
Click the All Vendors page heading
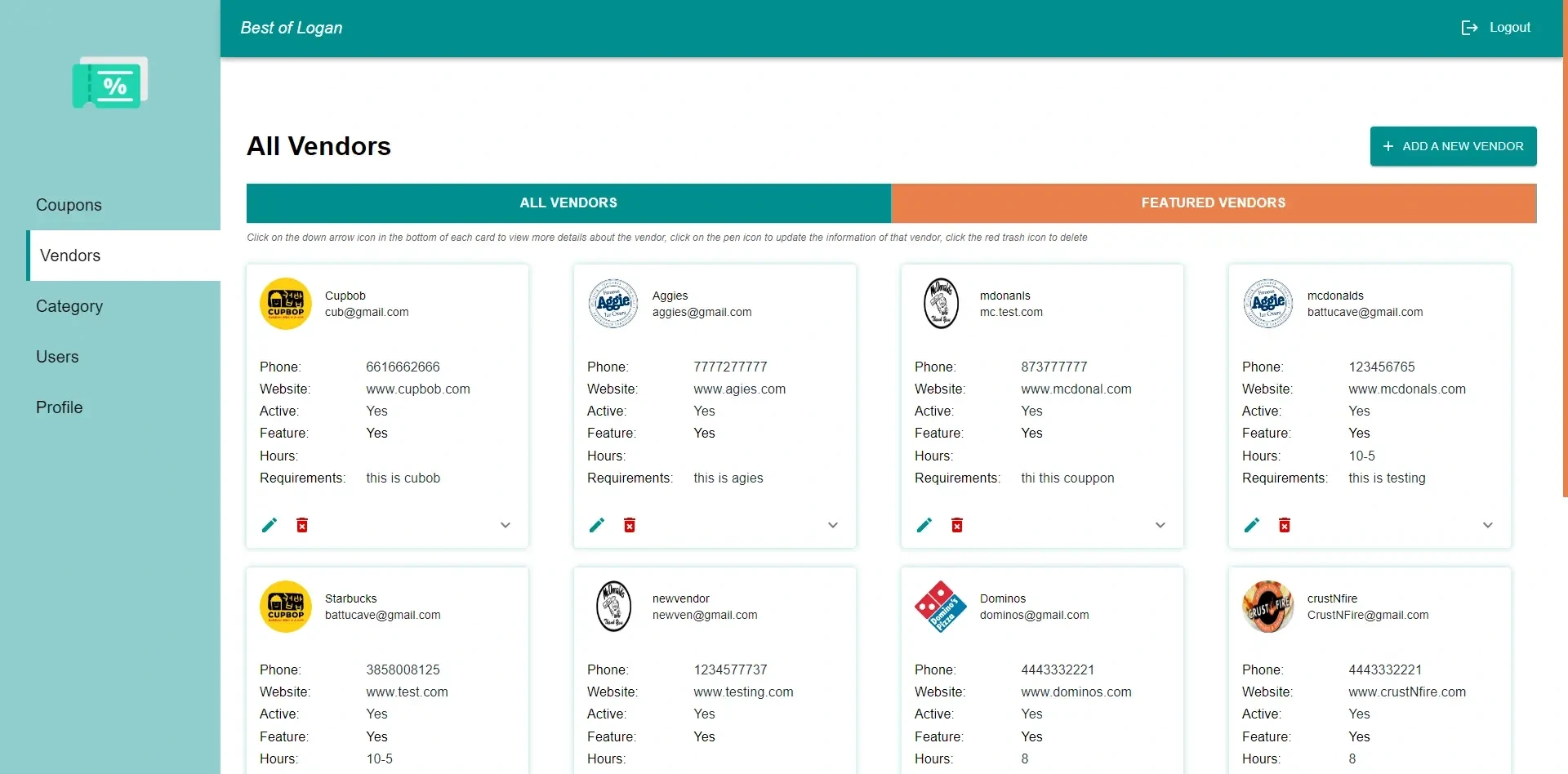point(318,146)
